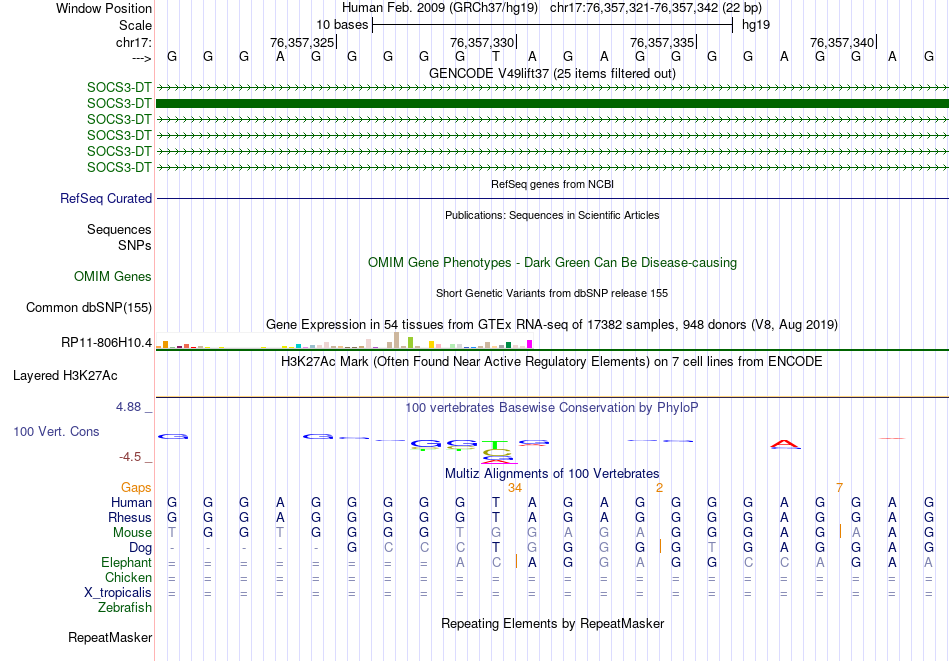Click the RP11-806H10.4 GTEx label
Viewport: 950px width, 661px height.
[107, 342]
